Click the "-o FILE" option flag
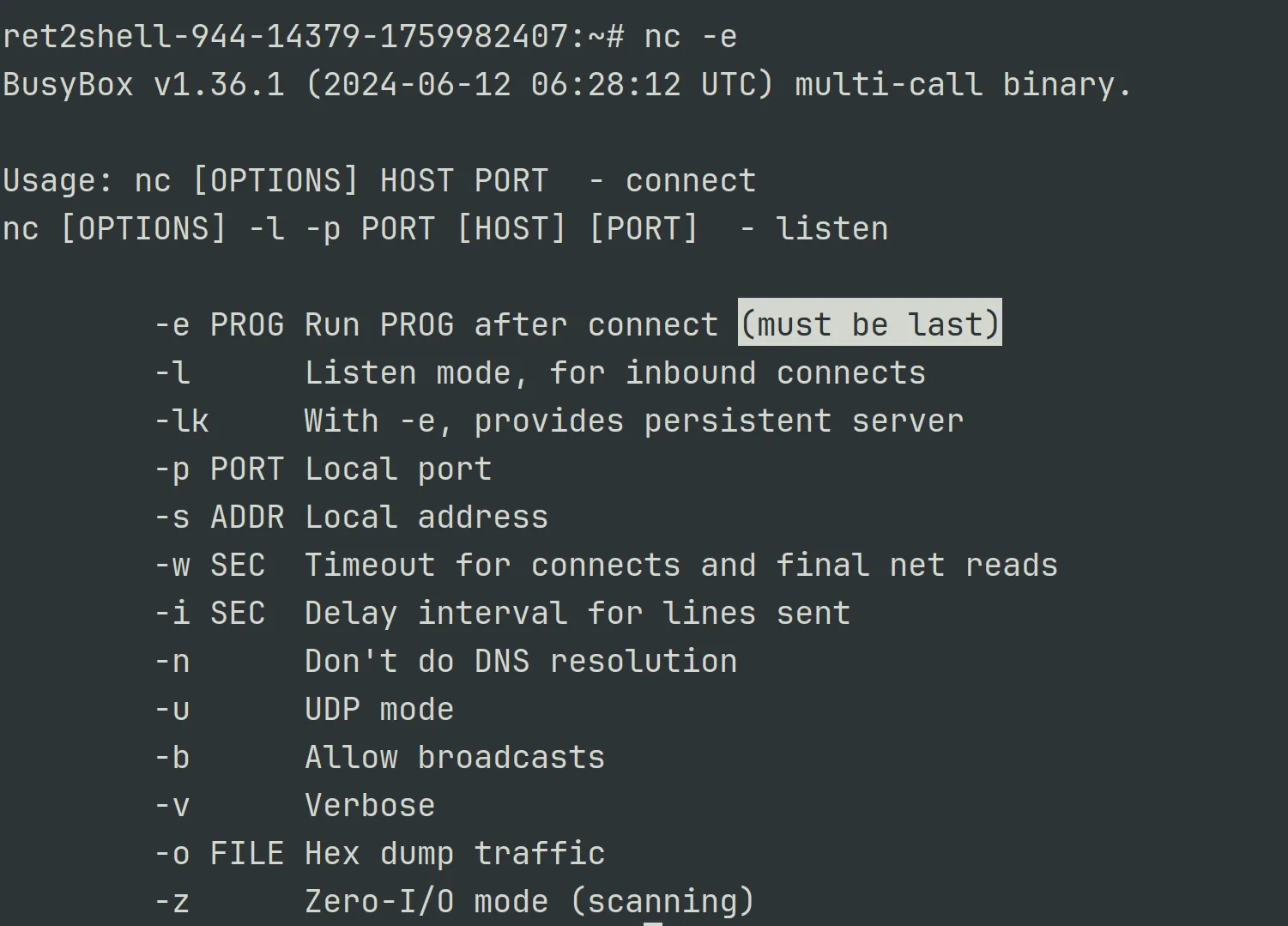 [x=219, y=853]
